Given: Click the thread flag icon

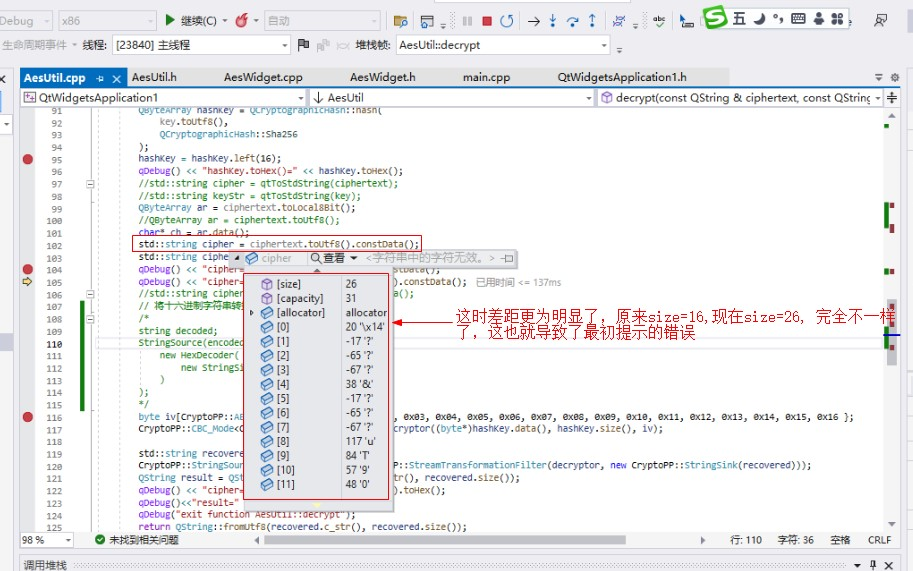Looking at the screenshot, I should pyautogui.click(x=303, y=45).
